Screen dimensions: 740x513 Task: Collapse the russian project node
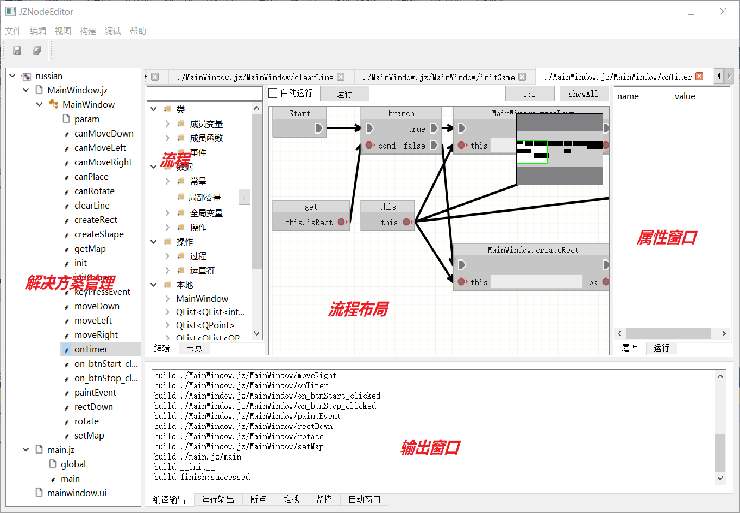[x=13, y=76]
